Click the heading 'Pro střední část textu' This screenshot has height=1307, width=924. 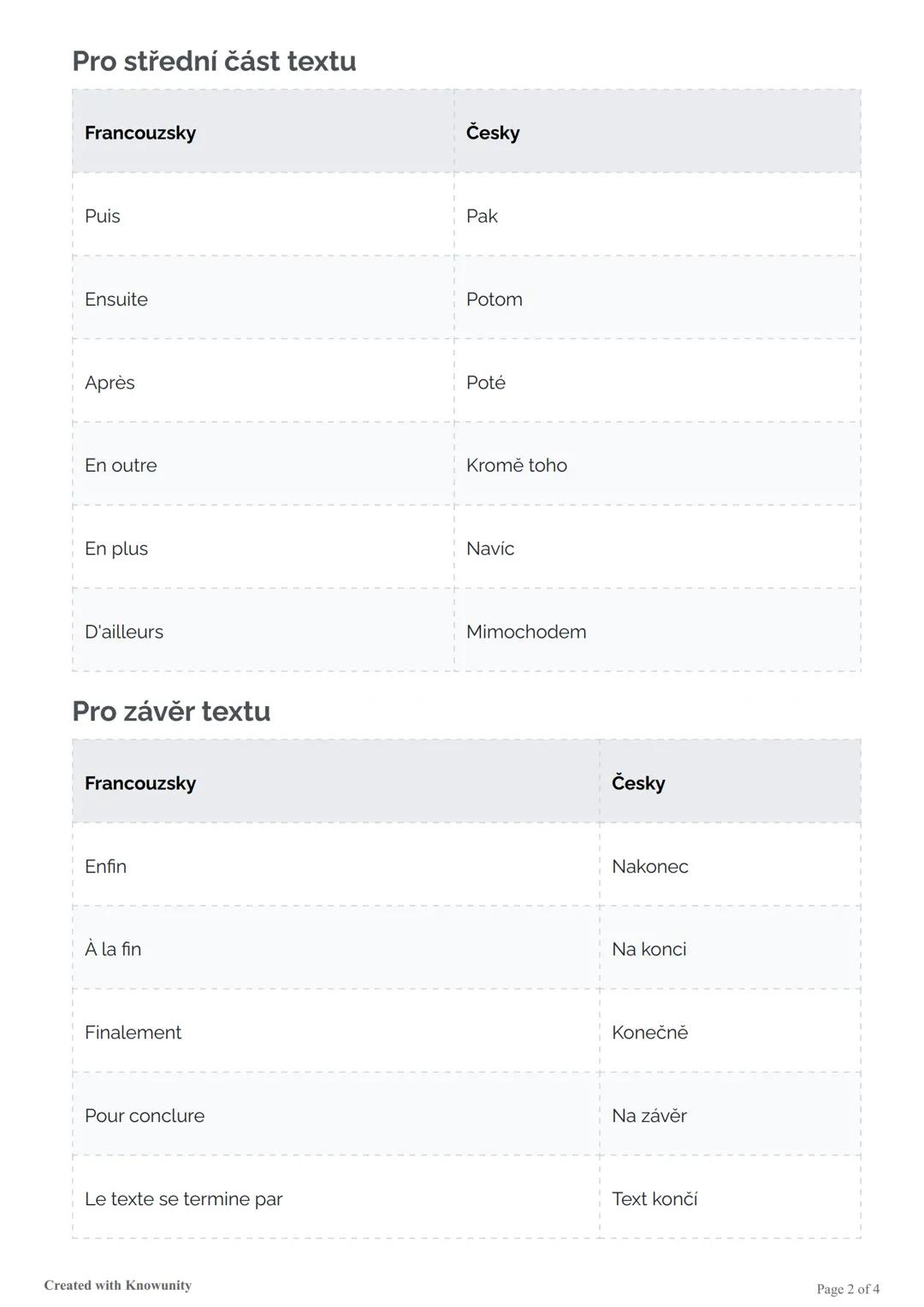coord(214,62)
